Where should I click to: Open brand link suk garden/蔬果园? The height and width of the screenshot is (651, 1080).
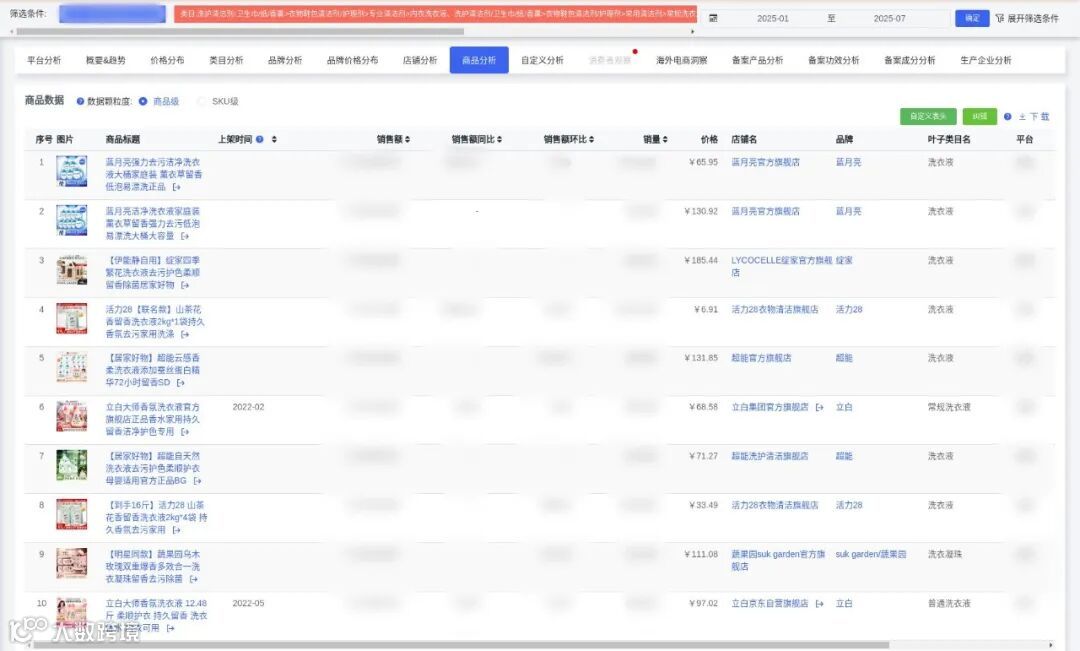click(x=871, y=555)
